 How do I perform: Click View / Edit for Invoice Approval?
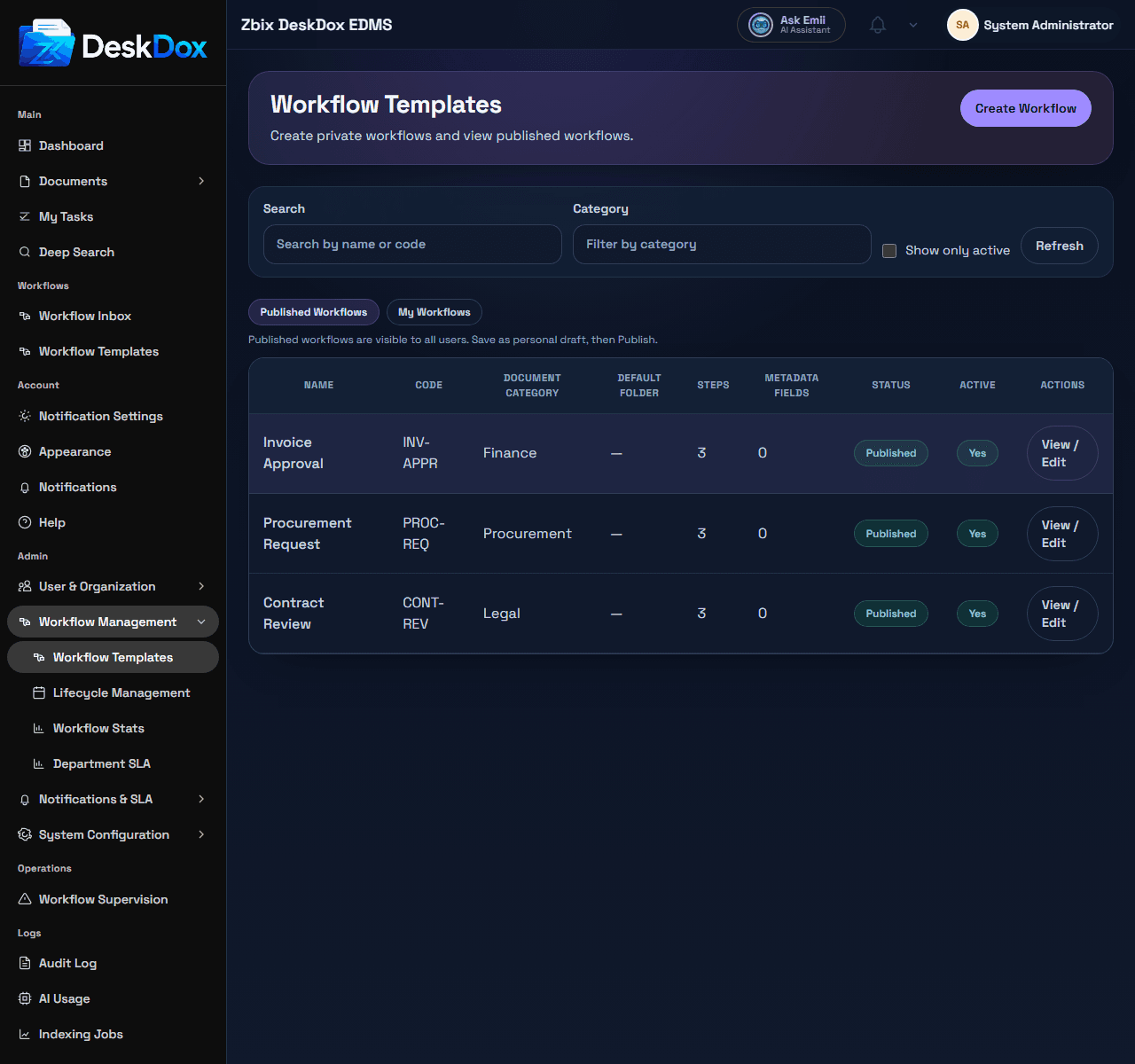coord(1062,453)
